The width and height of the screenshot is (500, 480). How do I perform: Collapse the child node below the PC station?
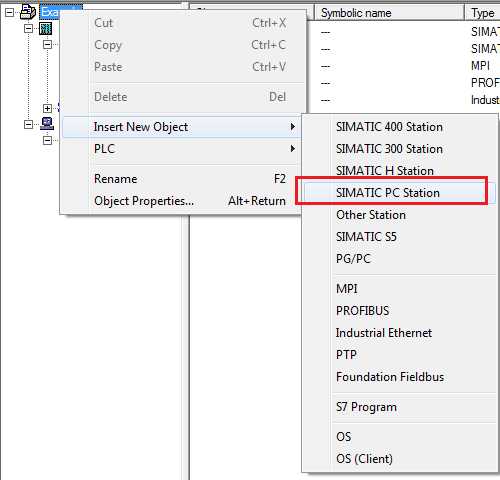[48, 140]
